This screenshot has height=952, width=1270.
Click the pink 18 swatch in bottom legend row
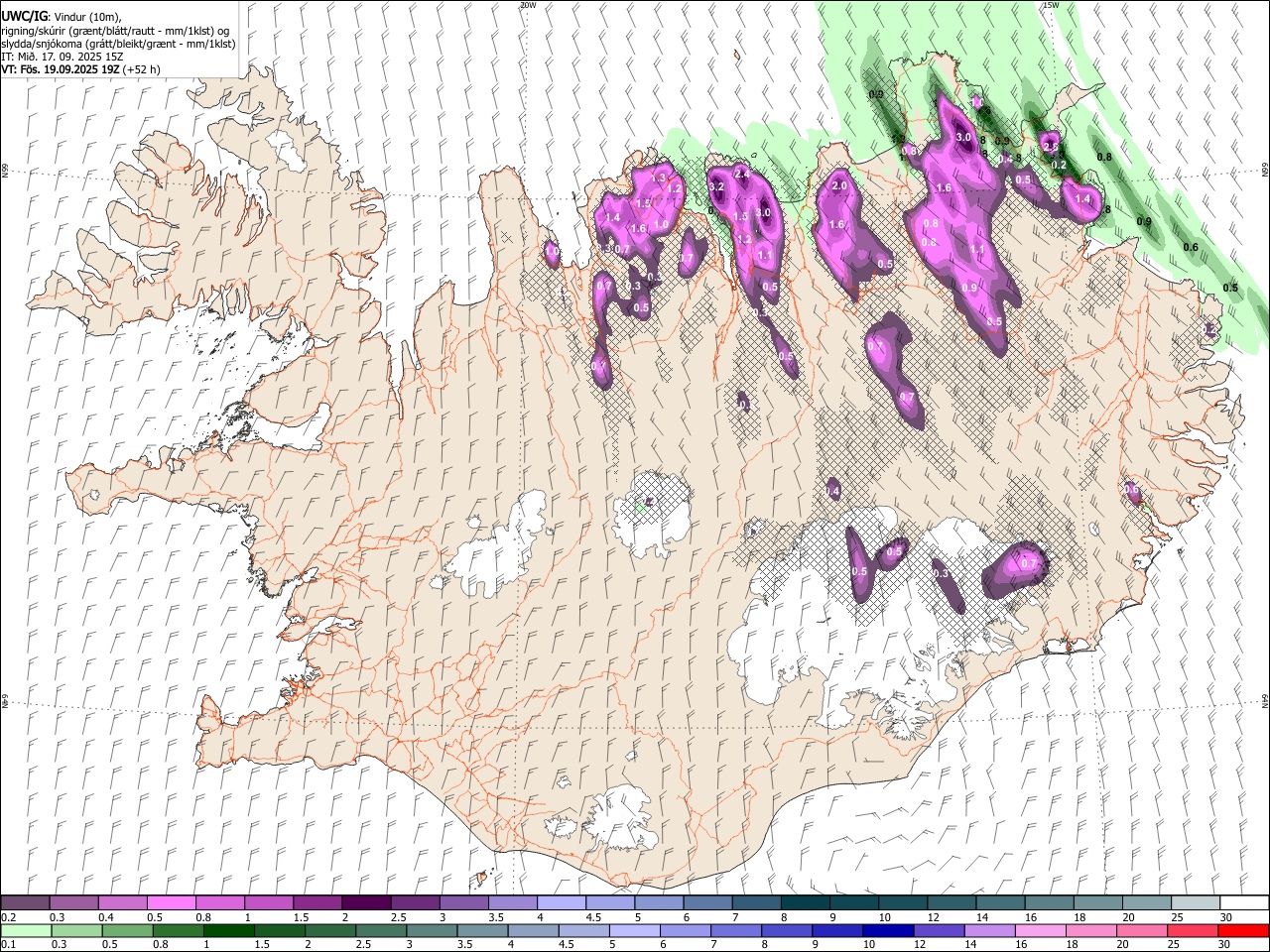(x=1089, y=930)
